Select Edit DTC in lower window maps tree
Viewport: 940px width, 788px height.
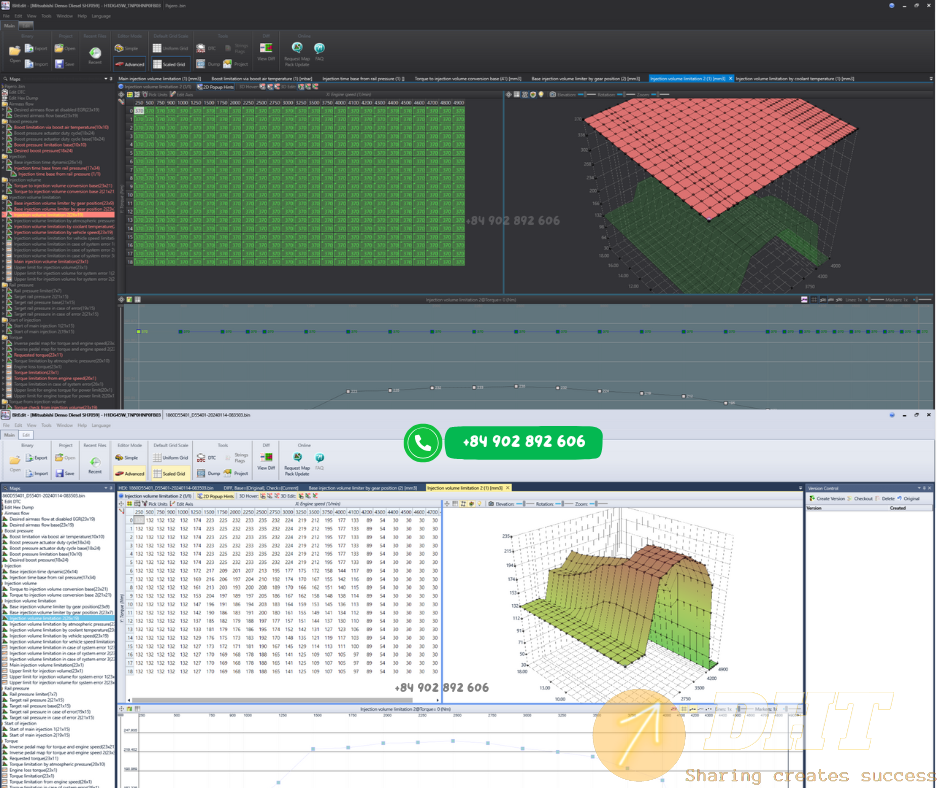pos(14,501)
